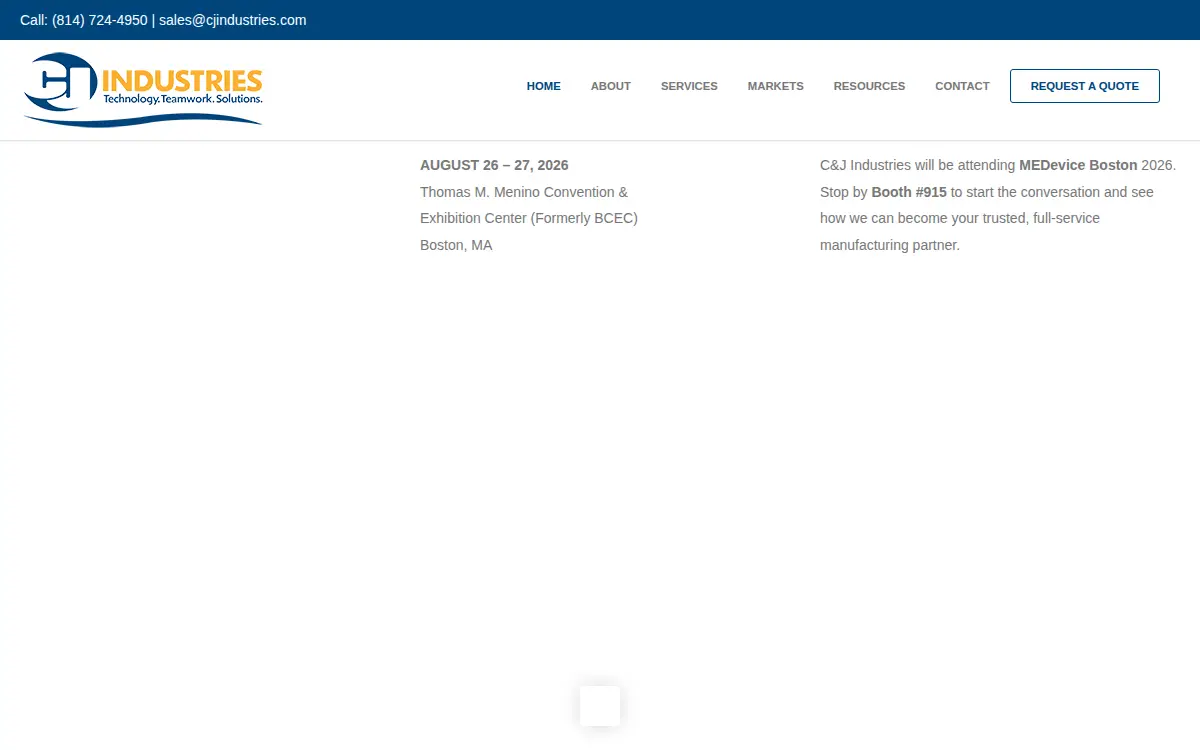Image resolution: width=1200 pixels, height=750 pixels.
Task: Open the Home menu item
Action: (x=544, y=86)
